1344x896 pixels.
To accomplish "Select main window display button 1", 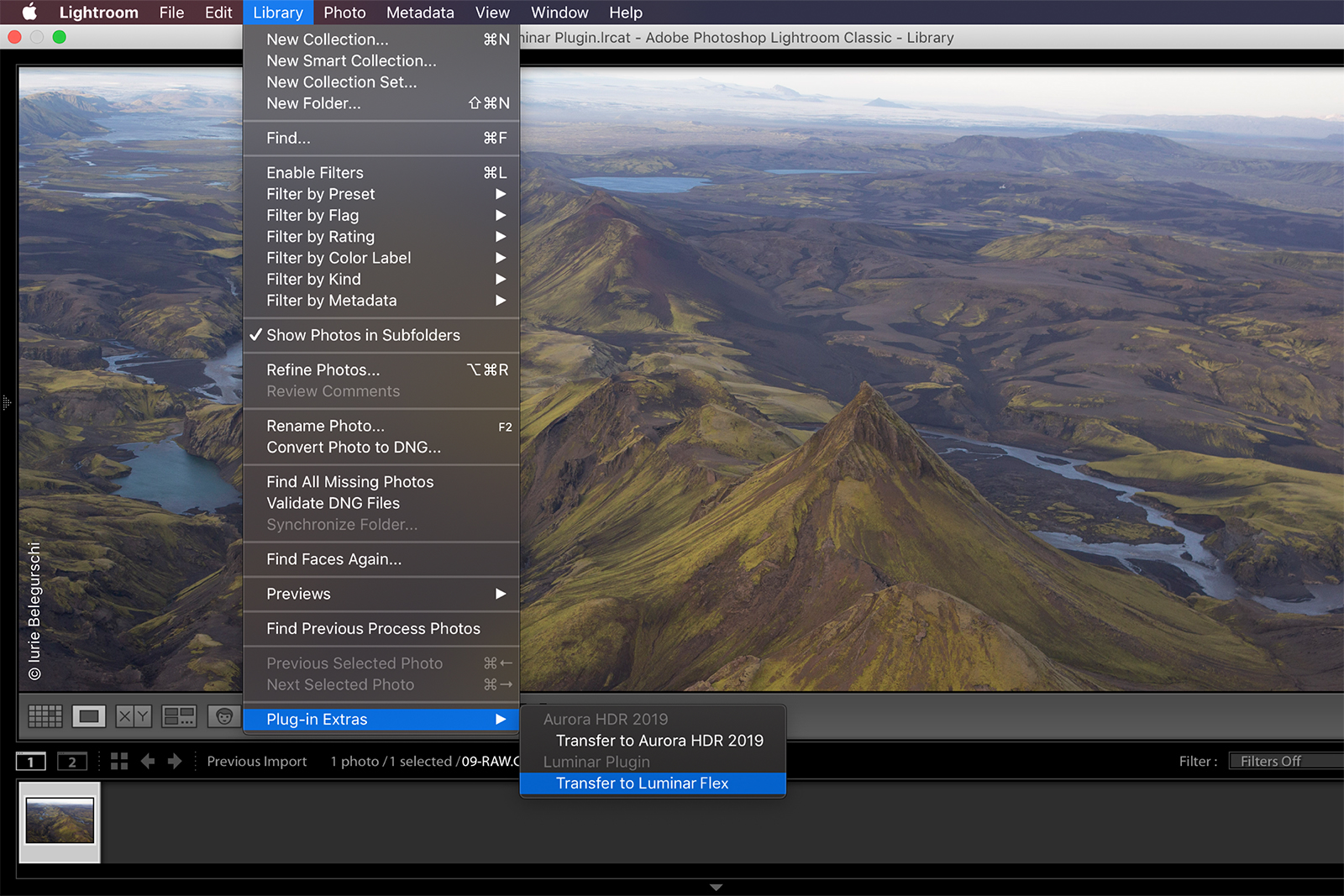I will click(31, 762).
